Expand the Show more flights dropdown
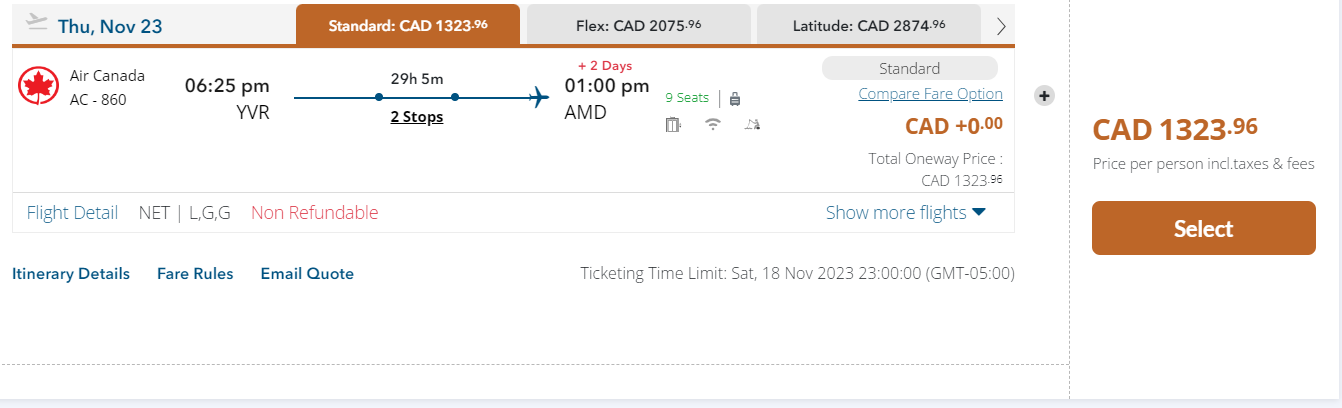 (906, 212)
